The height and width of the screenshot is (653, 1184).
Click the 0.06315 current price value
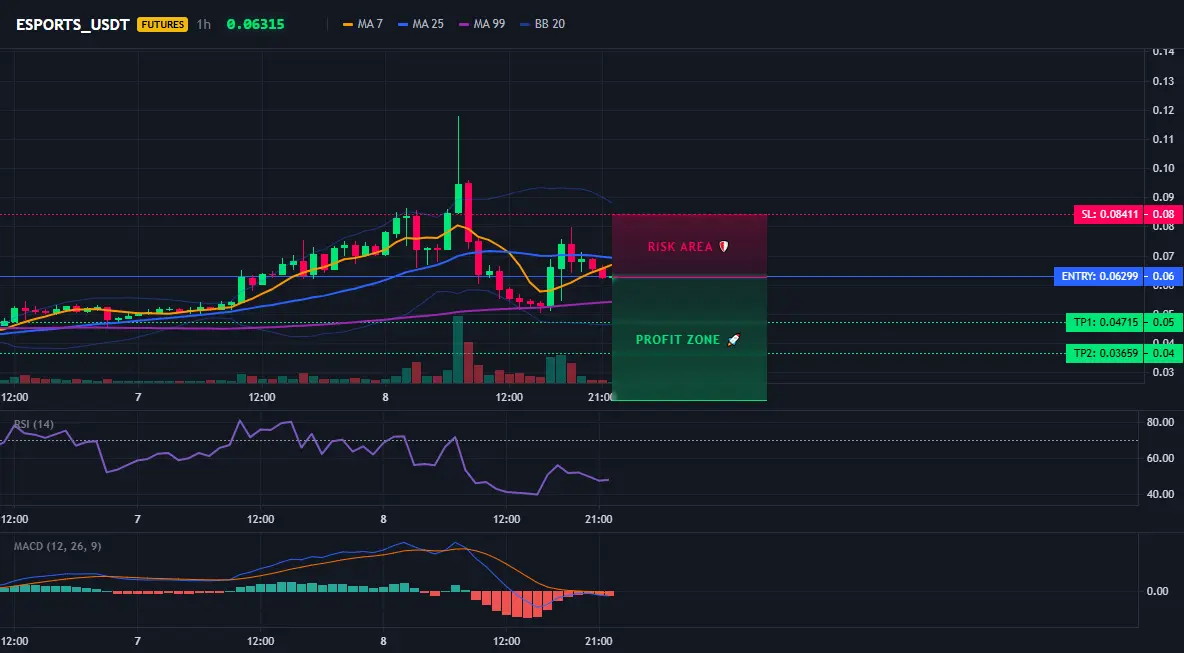(255, 24)
